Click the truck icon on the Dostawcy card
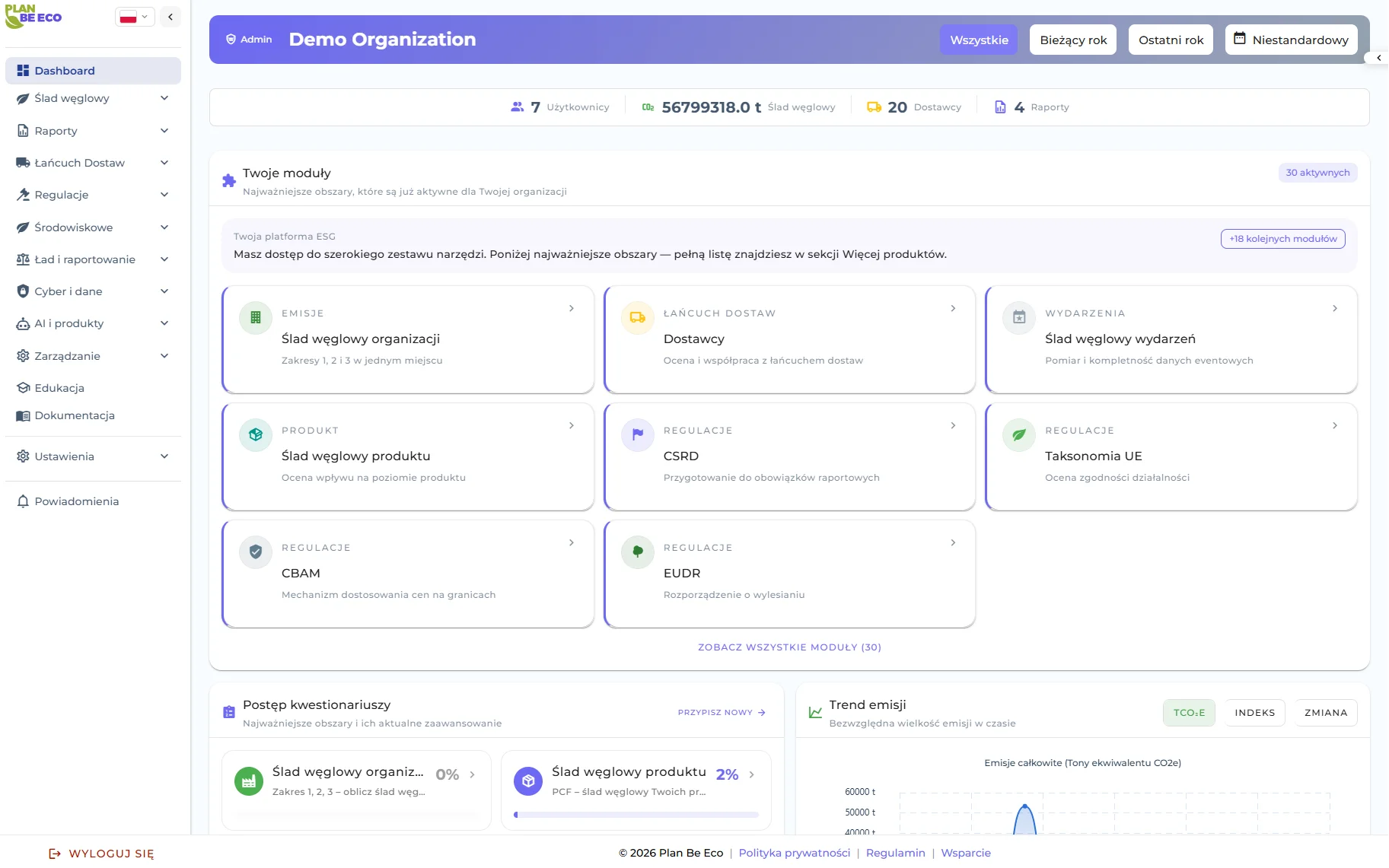Image resolution: width=1389 pixels, height=868 pixels. pyautogui.click(x=638, y=318)
